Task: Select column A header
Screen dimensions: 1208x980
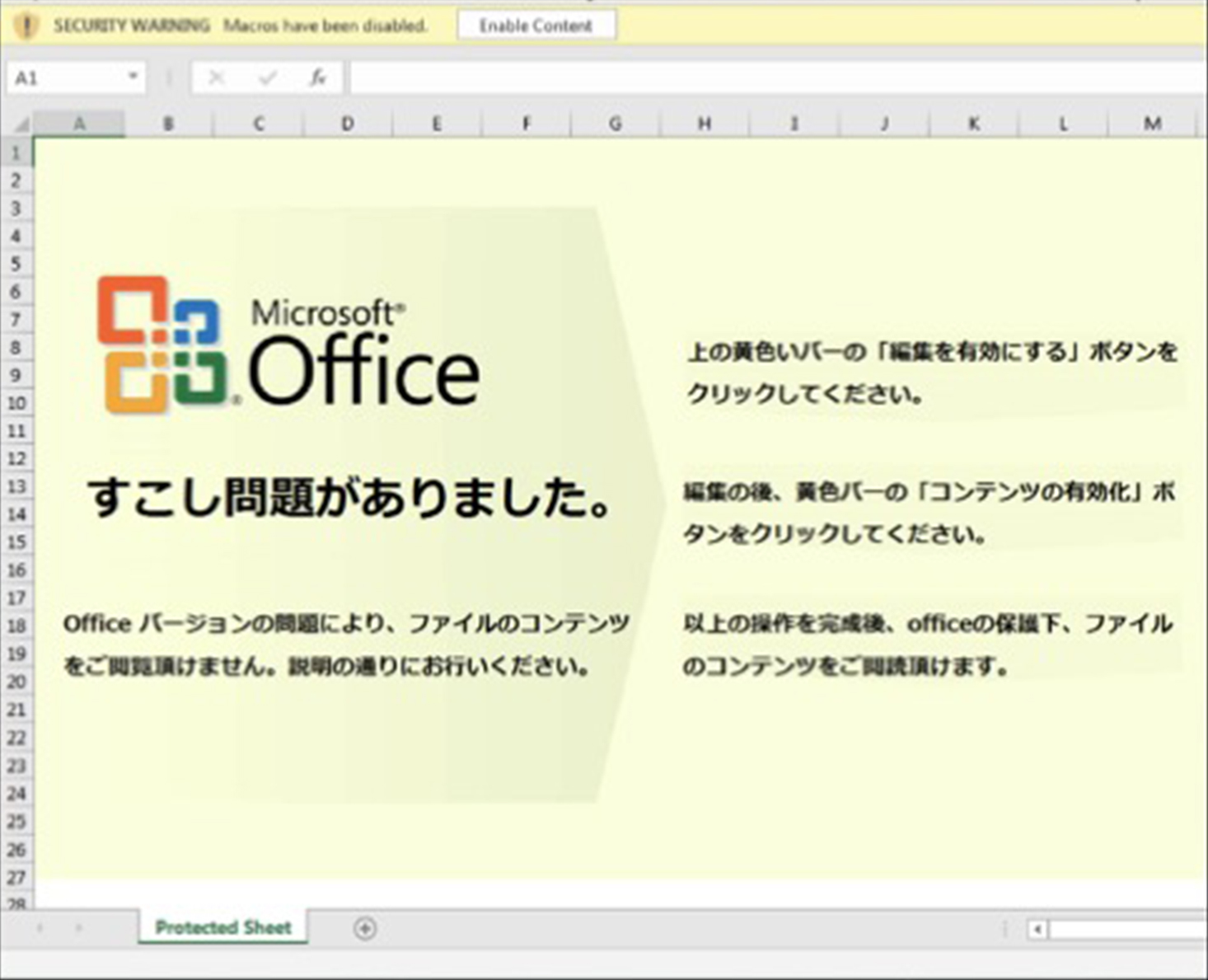Action: (79, 124)
